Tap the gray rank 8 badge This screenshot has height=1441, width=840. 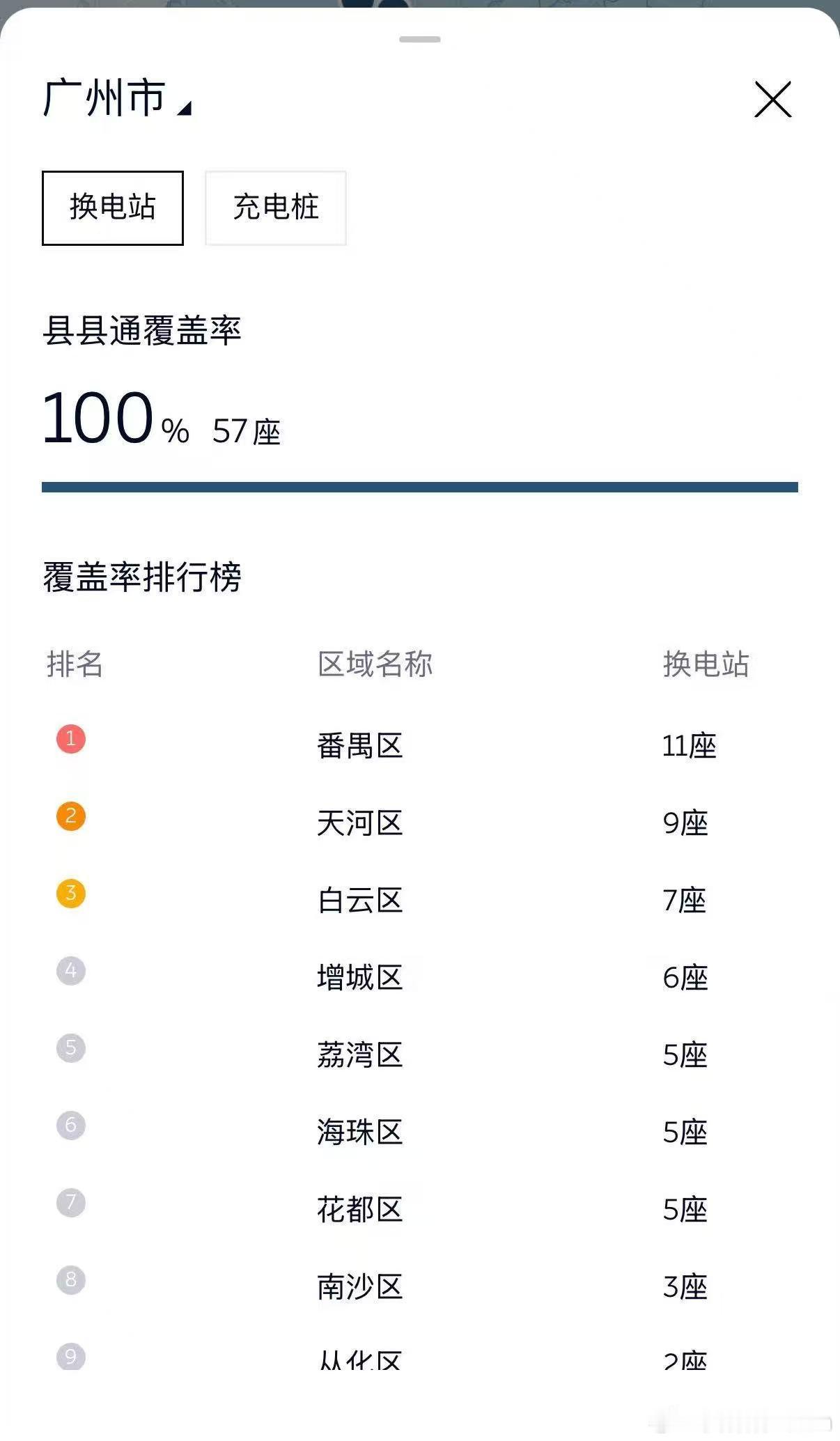(71, 1280)
